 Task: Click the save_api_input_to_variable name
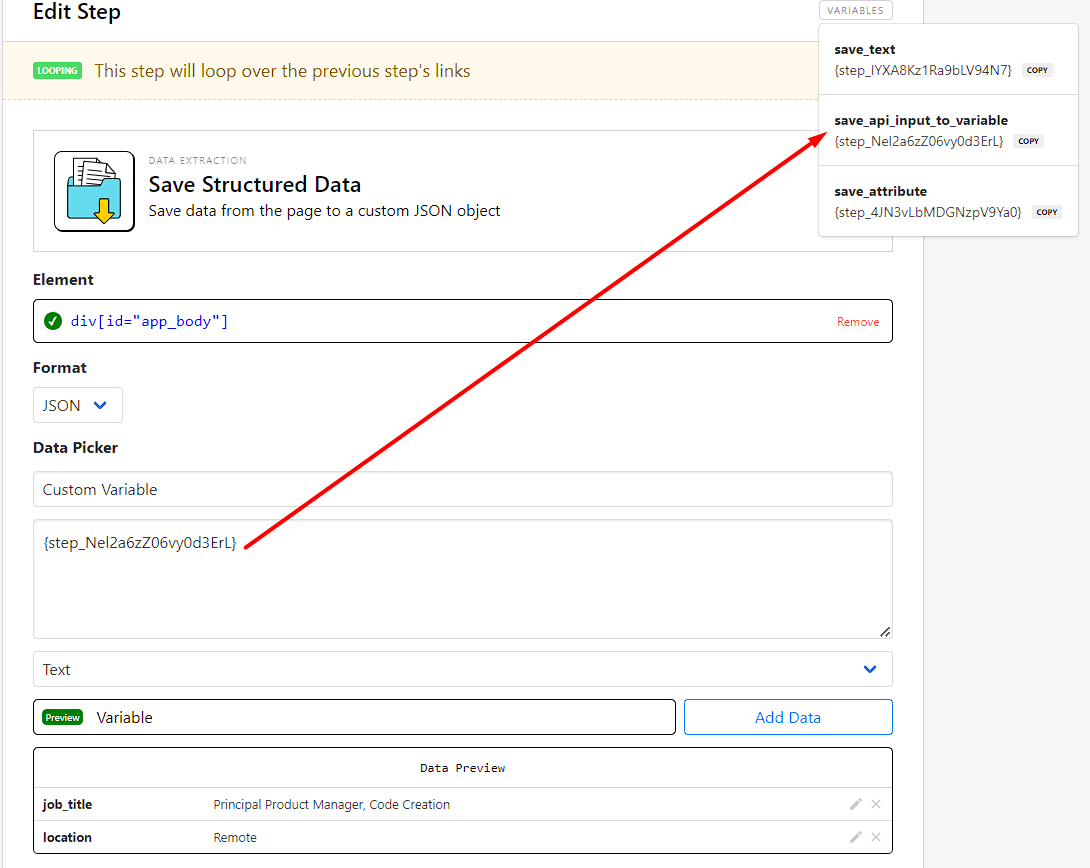(x=921, y=120)
